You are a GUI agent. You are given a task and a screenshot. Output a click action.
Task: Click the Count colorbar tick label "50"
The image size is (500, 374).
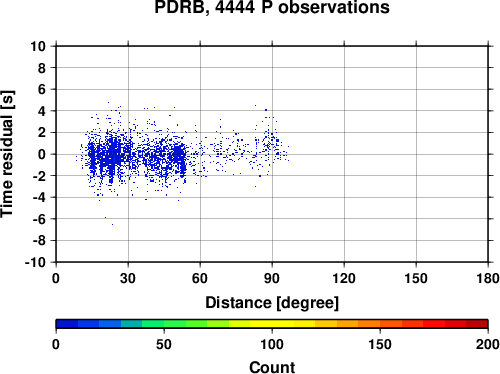(164, 344)
